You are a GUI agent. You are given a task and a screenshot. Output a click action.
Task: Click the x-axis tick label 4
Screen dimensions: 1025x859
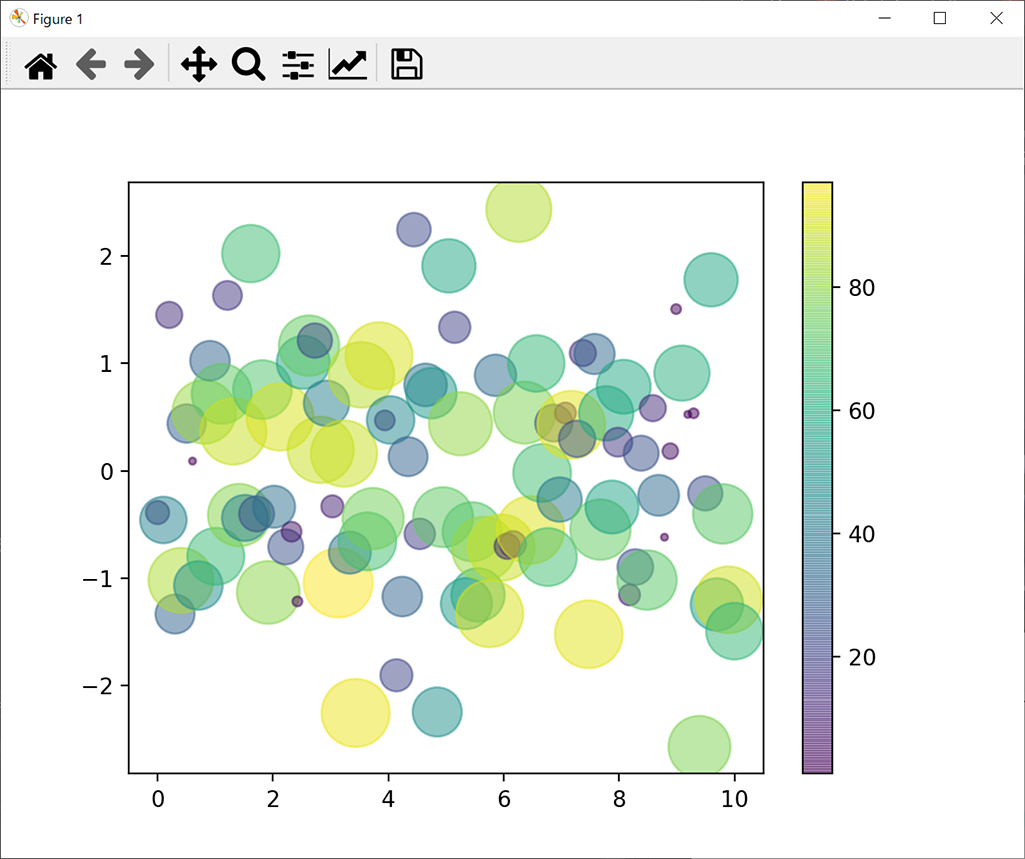click(x=388, y=799)
